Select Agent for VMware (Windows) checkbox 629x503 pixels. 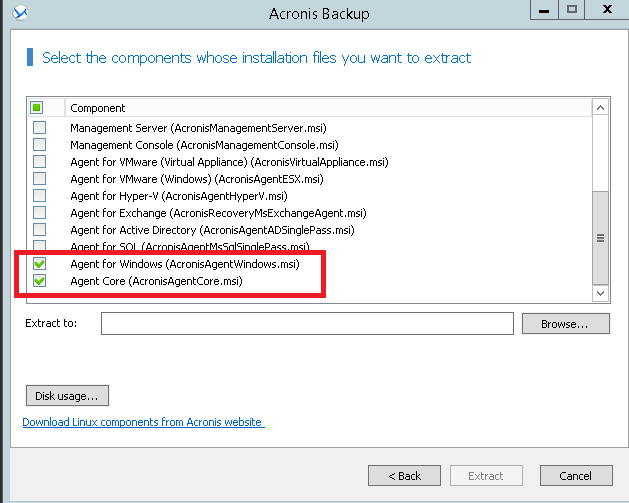tap(39, 179)
